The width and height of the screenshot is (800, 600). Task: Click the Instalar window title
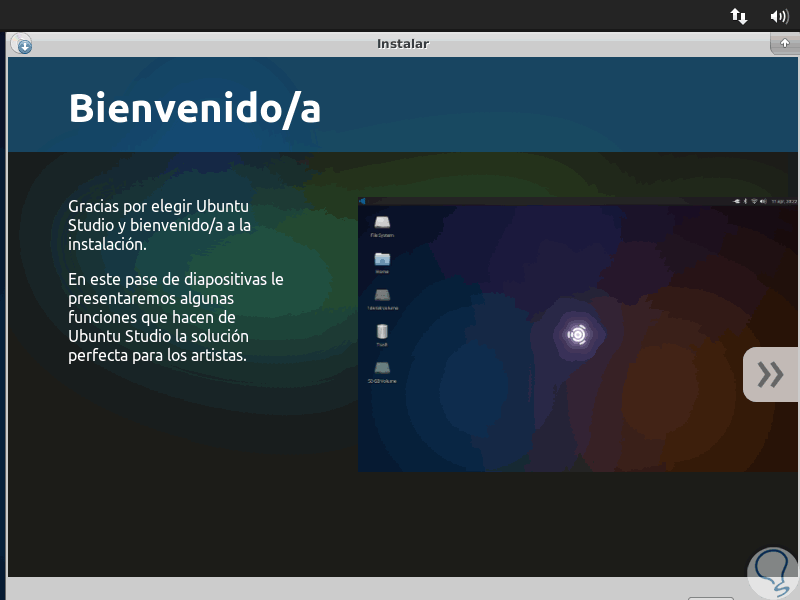[403, 44]
